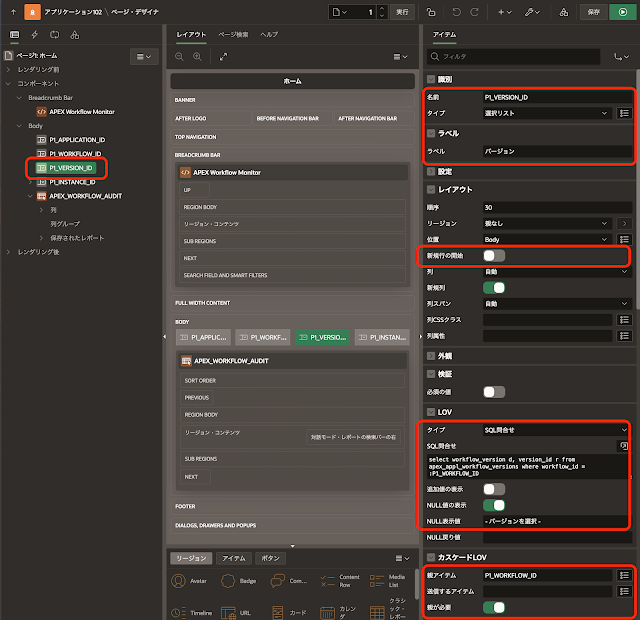
Task: Expand the レンダリング後 tree node
Action: click(x=8, y=252)
